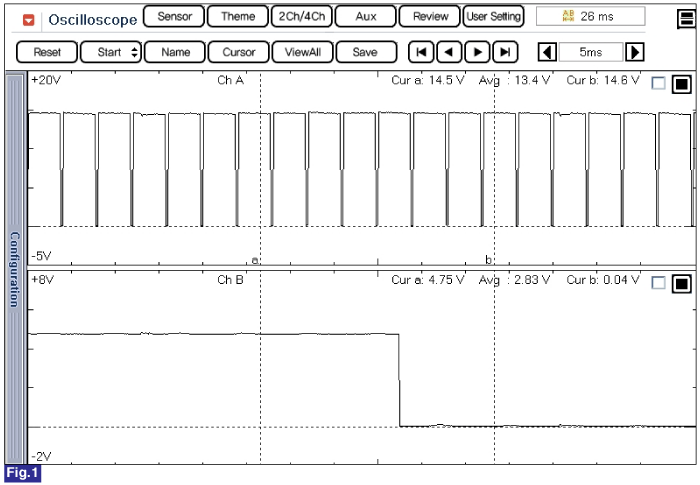Image resolution: width=700 pixels, height=485 pixels.
Task: Toggle the filled black square for Ch B
Action: [682, 283]
